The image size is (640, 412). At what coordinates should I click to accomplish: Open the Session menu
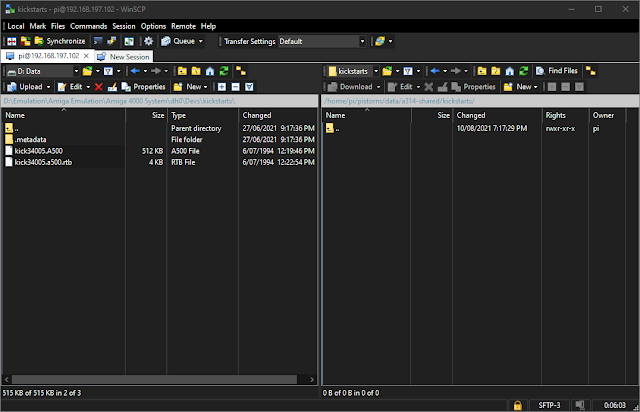(124, 27)
